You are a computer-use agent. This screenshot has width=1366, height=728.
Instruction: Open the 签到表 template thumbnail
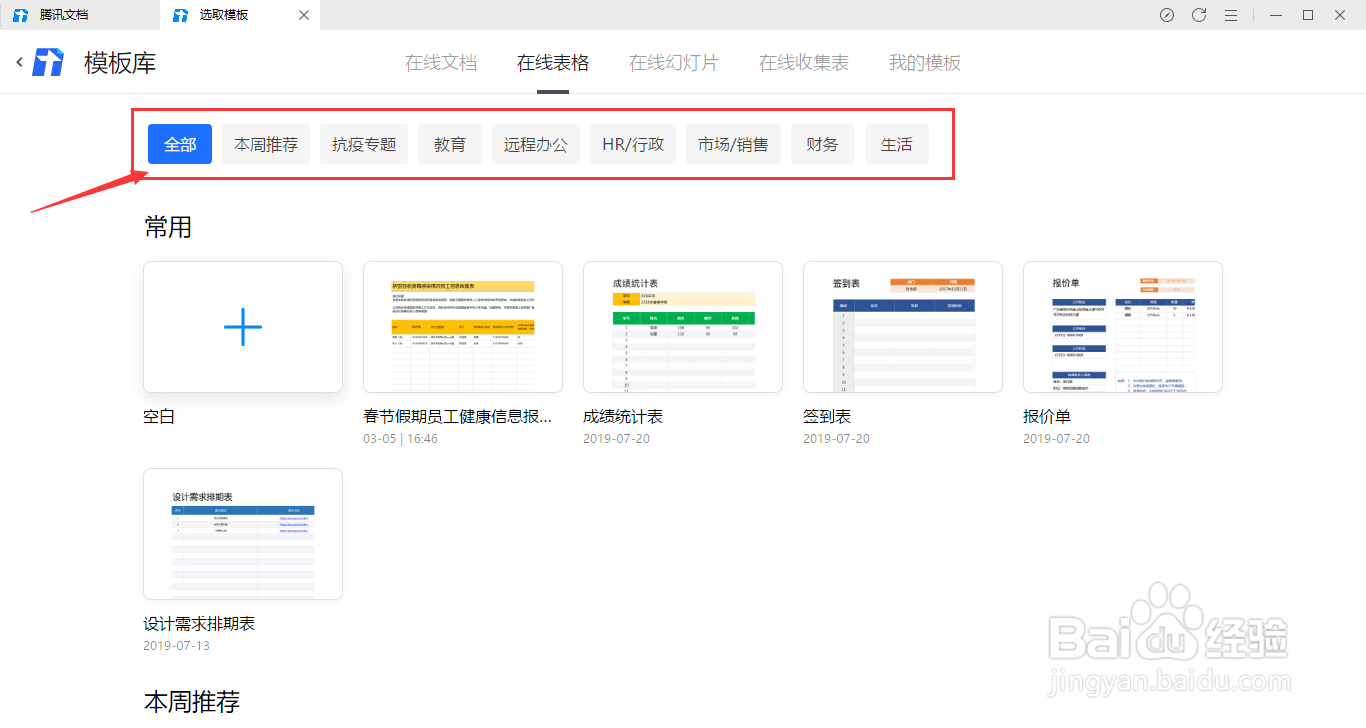tap(902, 327)
